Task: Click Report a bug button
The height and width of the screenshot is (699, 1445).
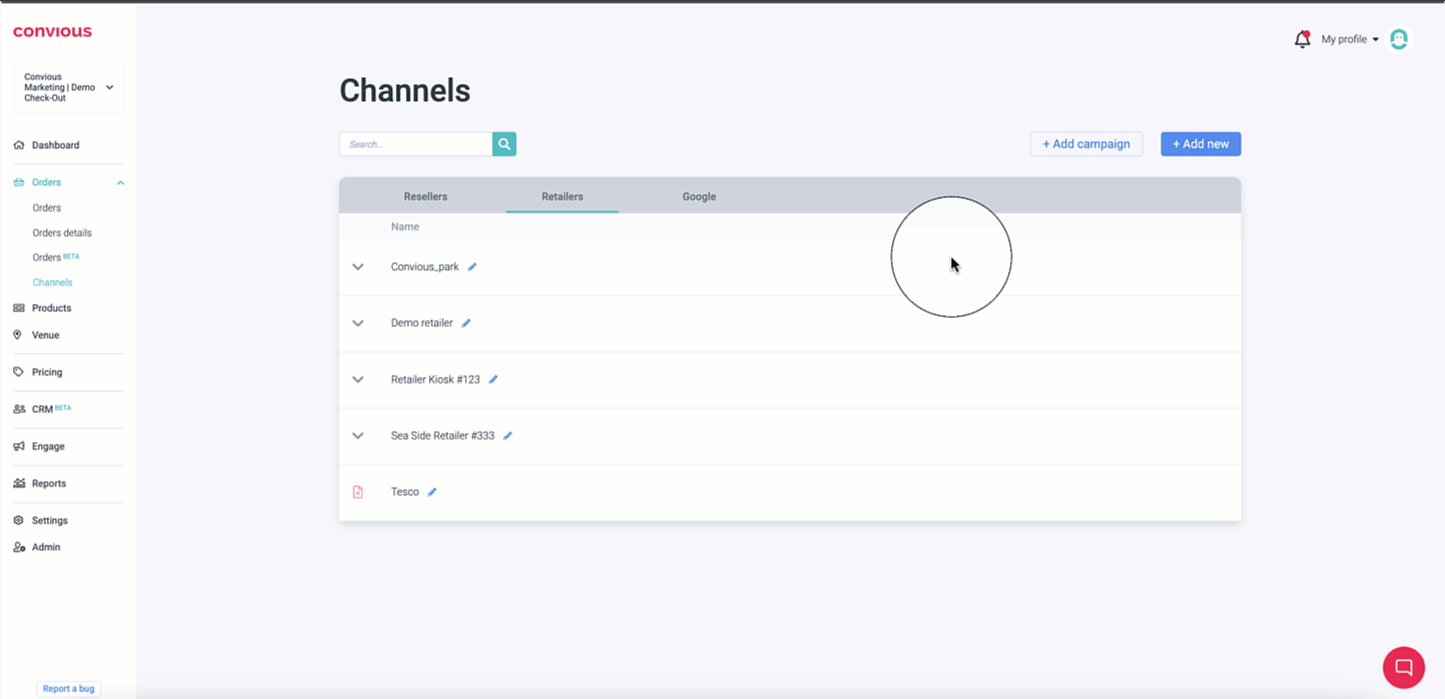Action: [x=69, y=689]
